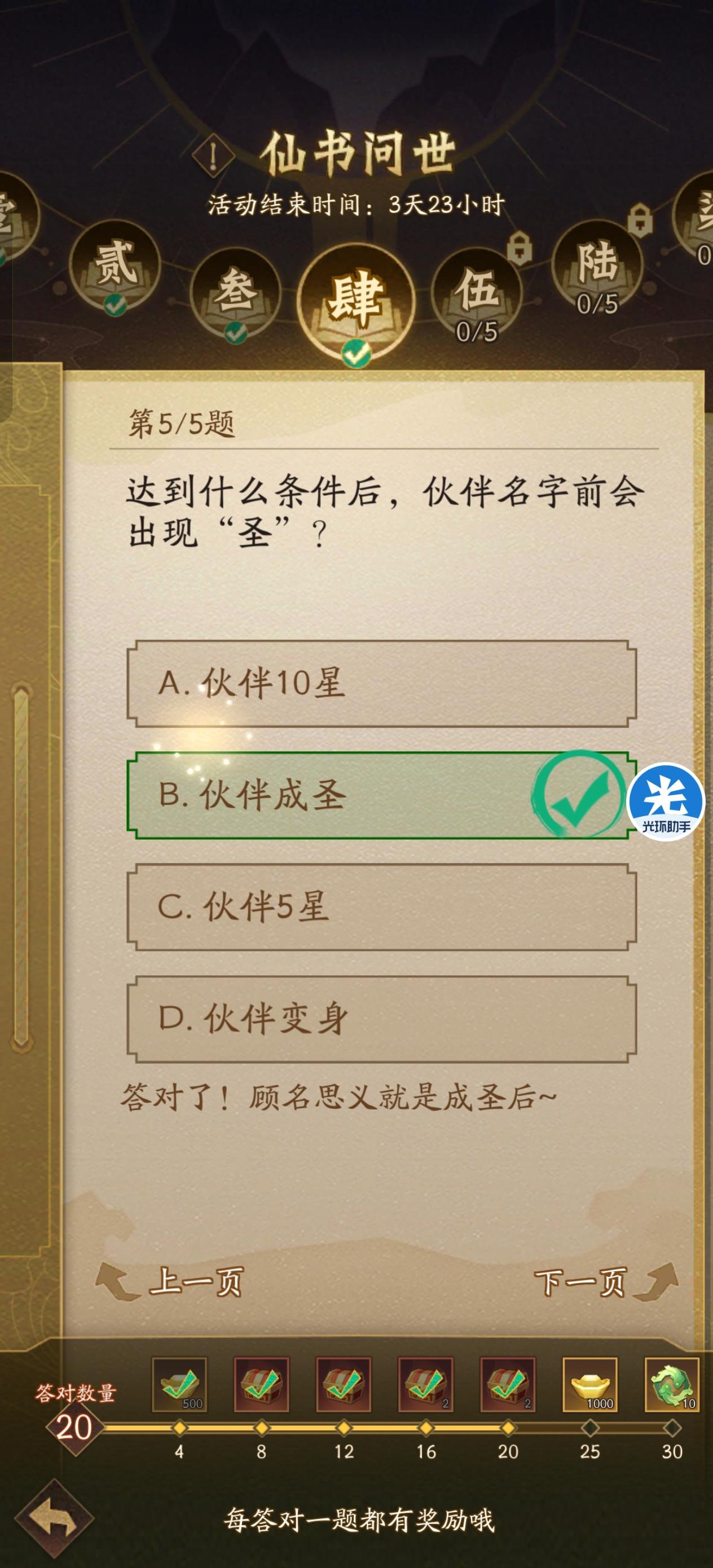
Task: Tap the exclamation badge beside 仙书问世 title
Action: (x=212, y=154)
